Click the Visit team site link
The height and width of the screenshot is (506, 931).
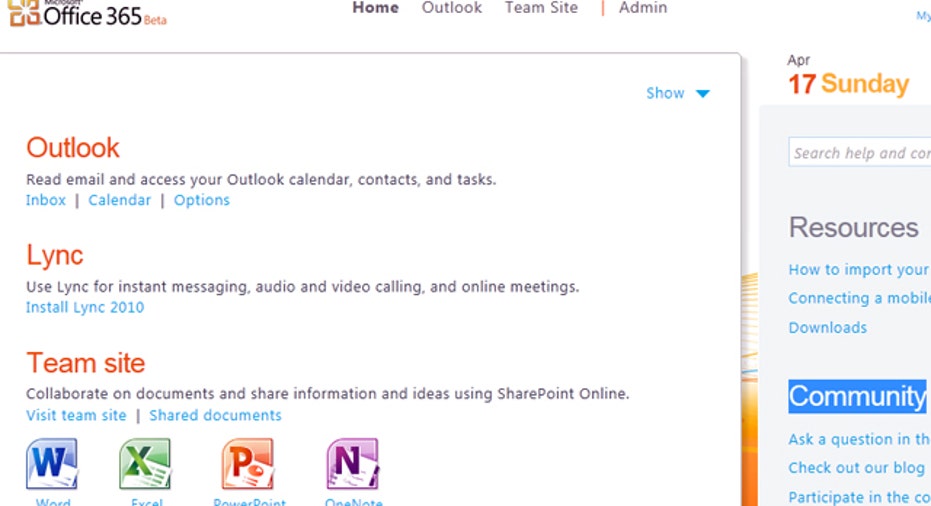click(76, 415)
